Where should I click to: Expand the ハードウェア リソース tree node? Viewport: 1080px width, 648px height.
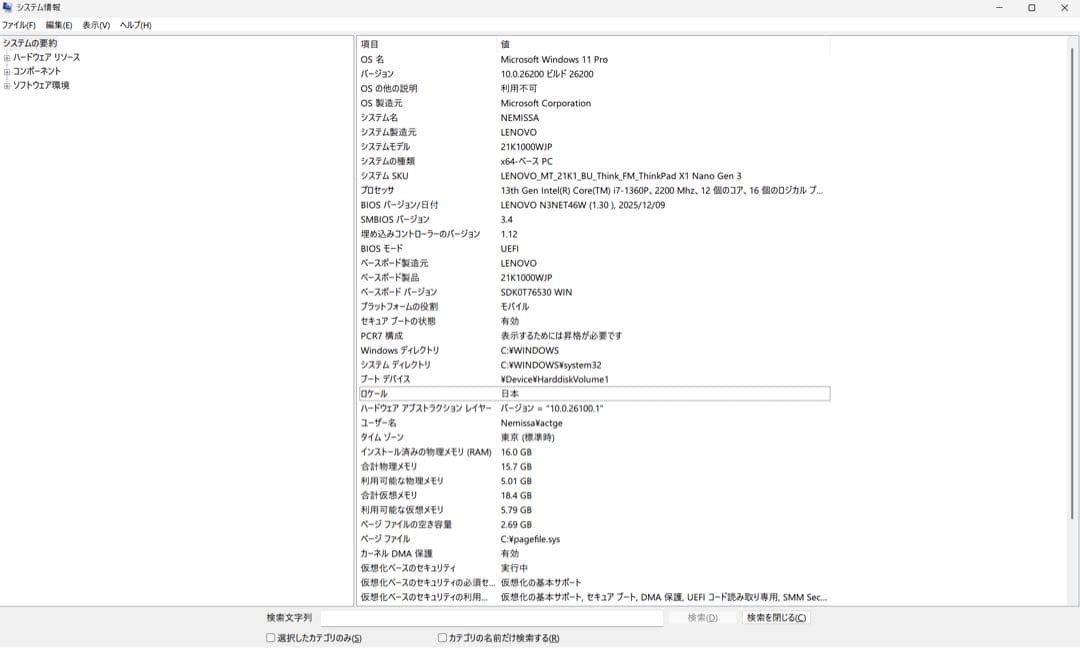[8, 57]
